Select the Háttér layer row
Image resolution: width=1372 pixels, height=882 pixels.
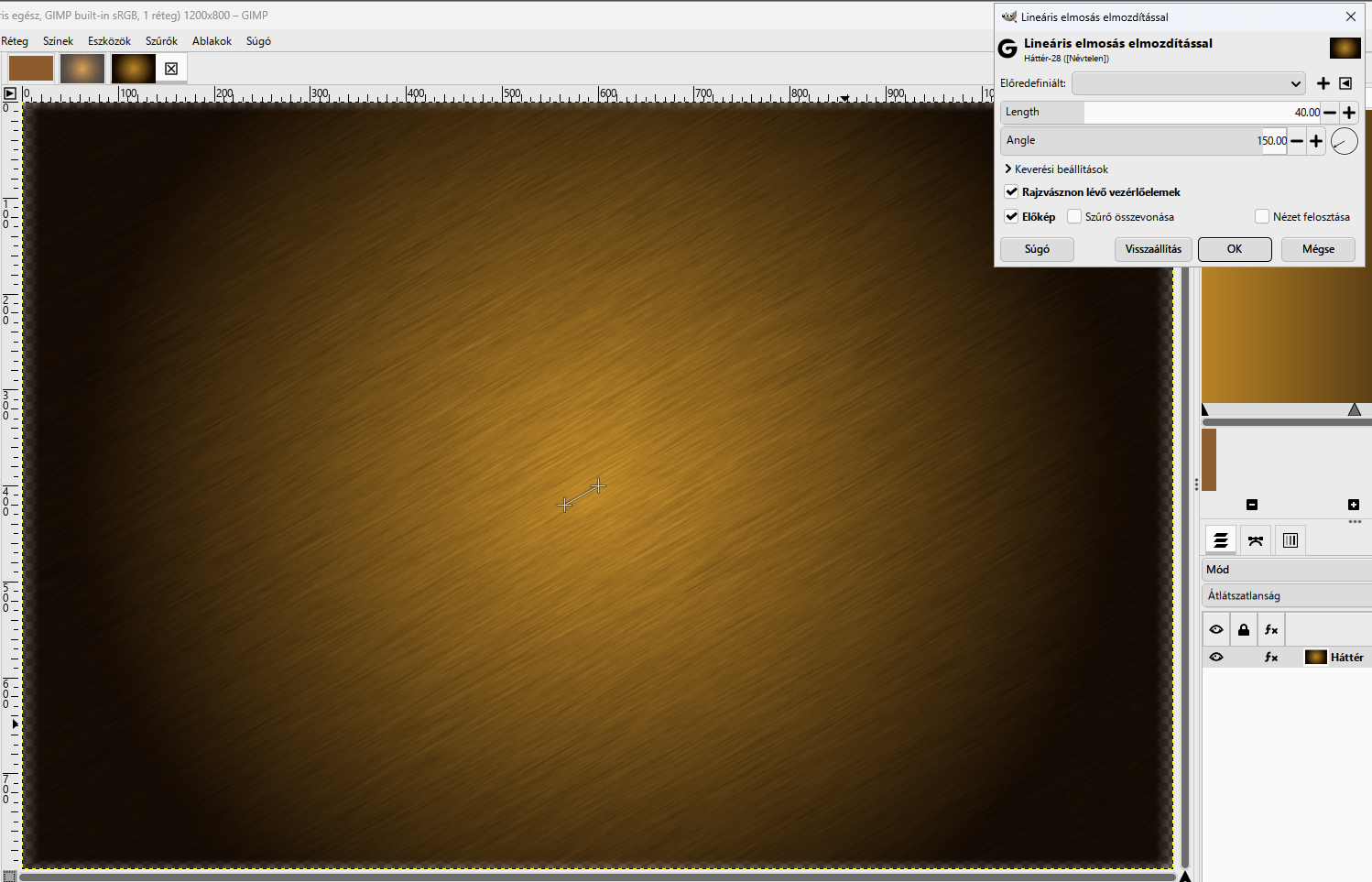(x=1287, y=658)
